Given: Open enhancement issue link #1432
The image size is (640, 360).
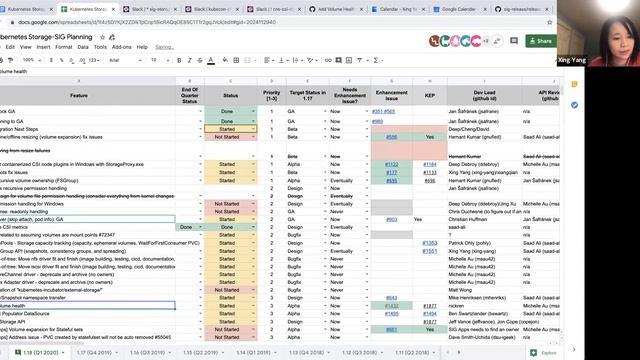Looking at the screenshot, I should point(391,306).
